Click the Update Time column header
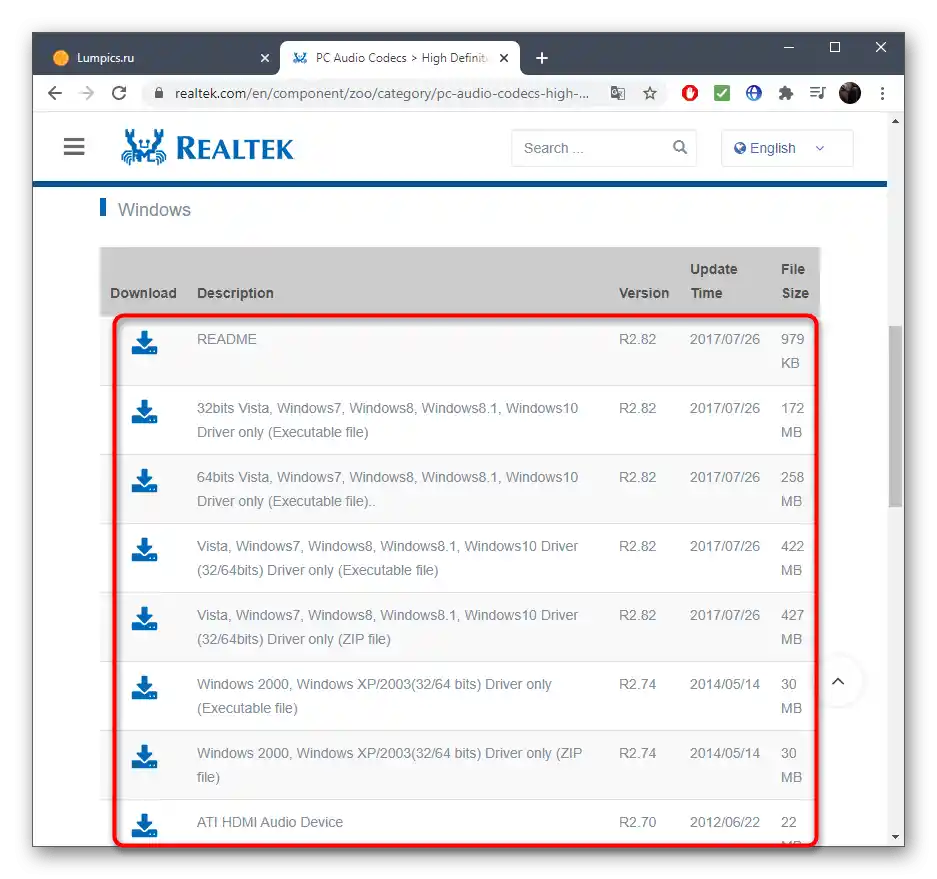 [714, 281]
